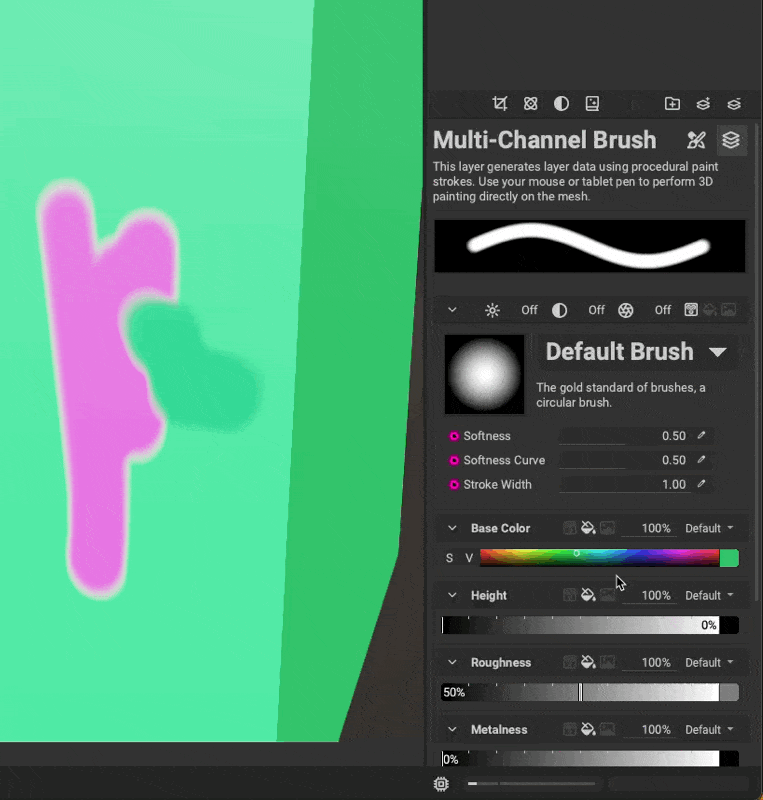Toggle the pink Softness indicator dot

point(454,436)
